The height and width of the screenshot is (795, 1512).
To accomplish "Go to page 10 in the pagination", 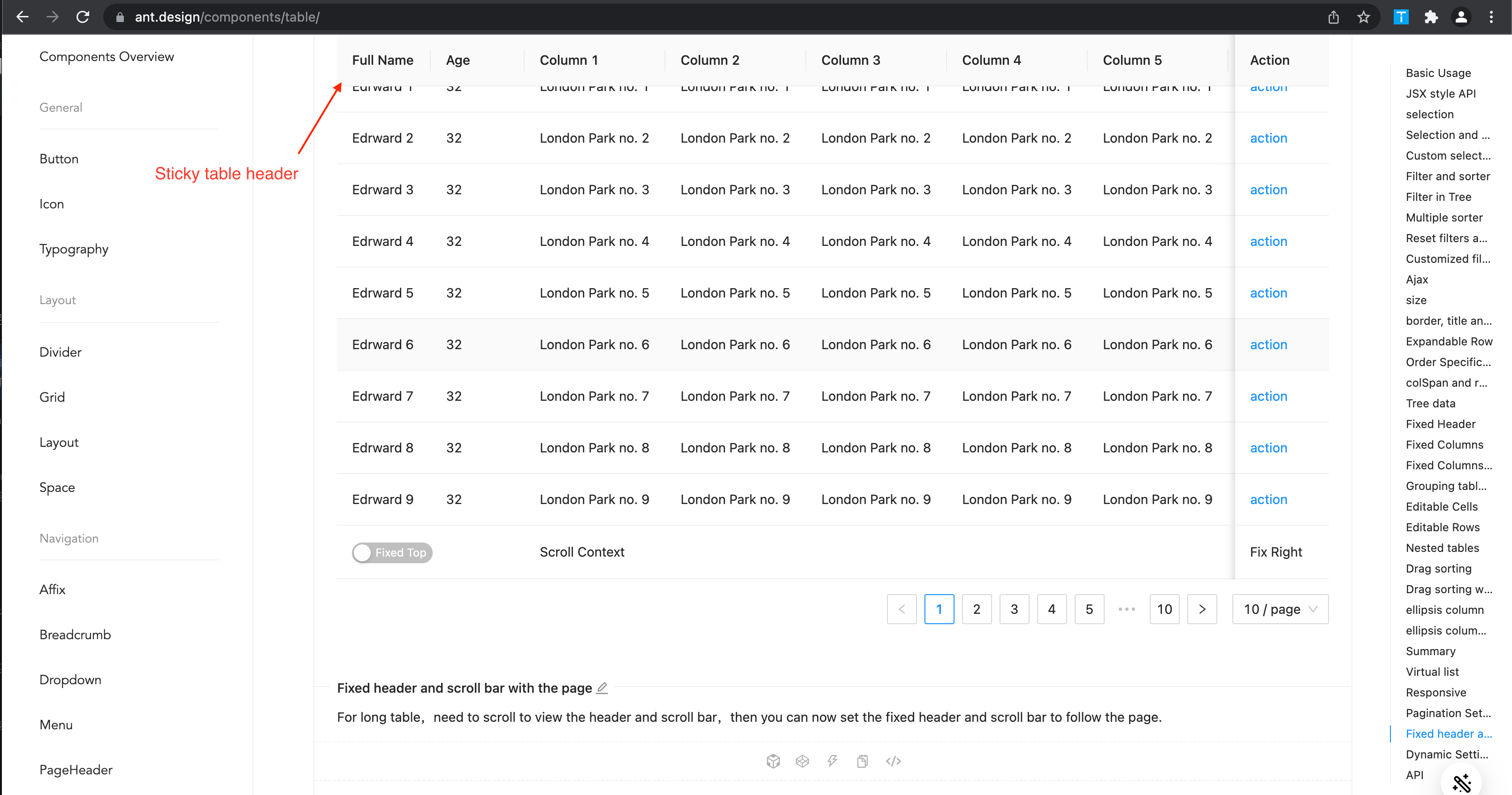I will click(x=1165, y=609).
